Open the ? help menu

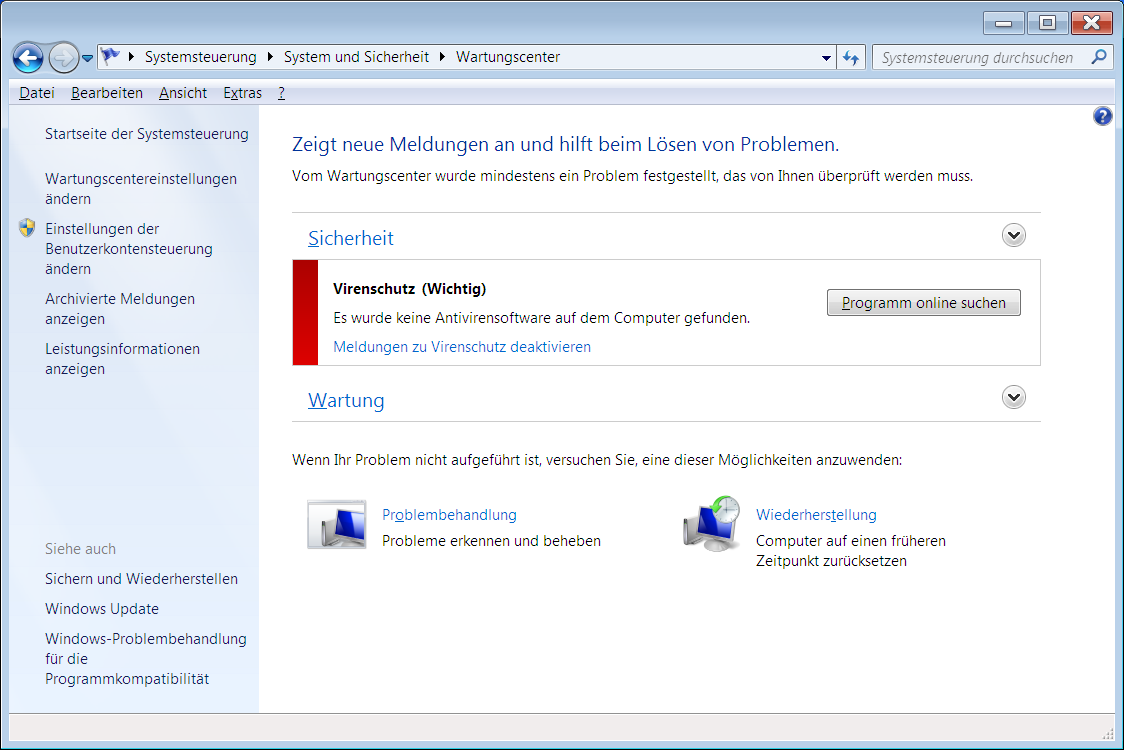point(282,92)
